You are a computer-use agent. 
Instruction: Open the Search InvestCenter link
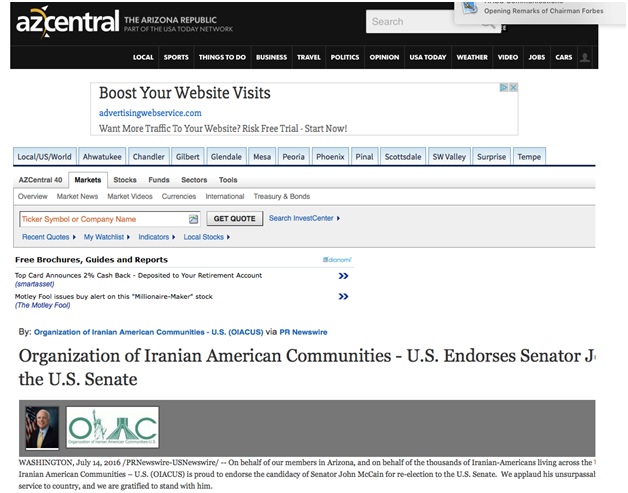(304, 218)
